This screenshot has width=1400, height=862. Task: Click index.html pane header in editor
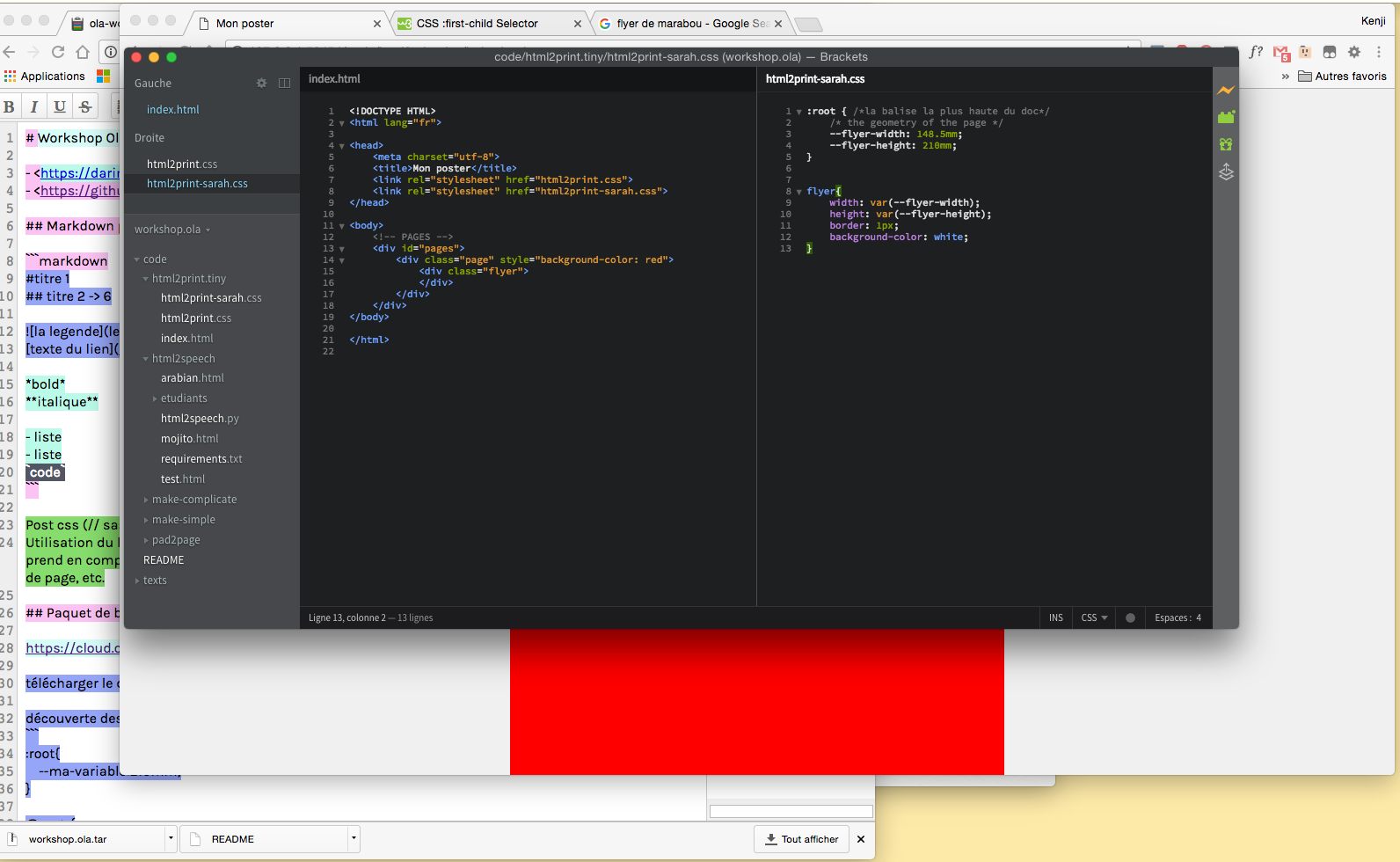point(334,79)
